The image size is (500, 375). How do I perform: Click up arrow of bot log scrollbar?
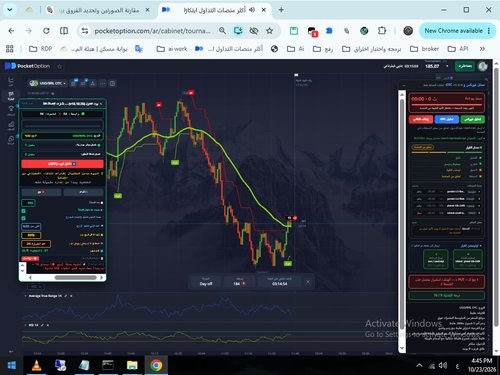pos(23,265)
